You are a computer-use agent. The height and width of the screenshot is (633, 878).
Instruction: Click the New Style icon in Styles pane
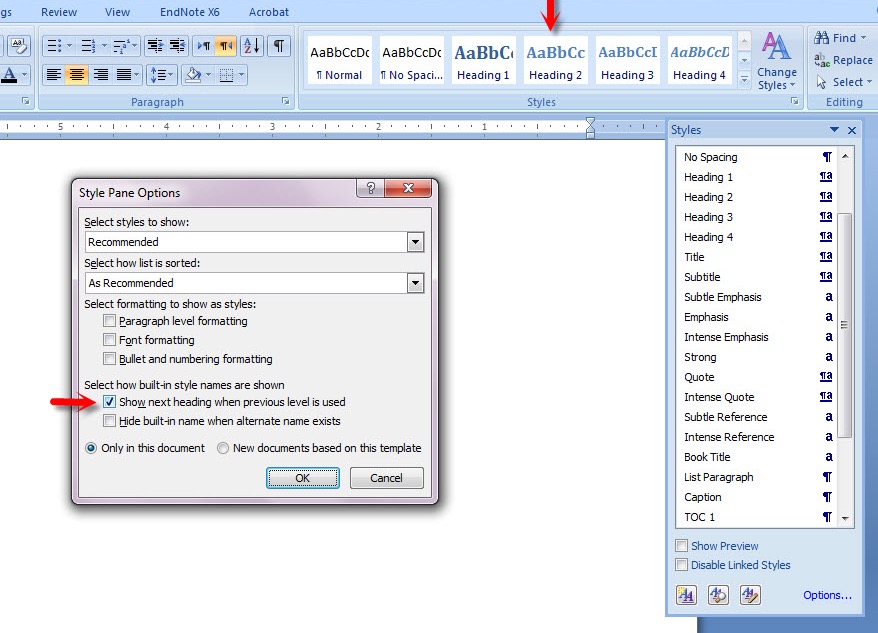(686, 595)
